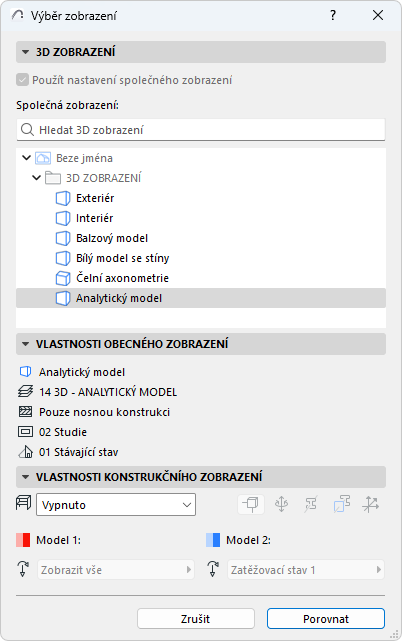402x641 pixels.
Task: Click the 14 3D - ANALYTICKÝ MODEL text
Action: pyautogui.click(x=108, y=392)
